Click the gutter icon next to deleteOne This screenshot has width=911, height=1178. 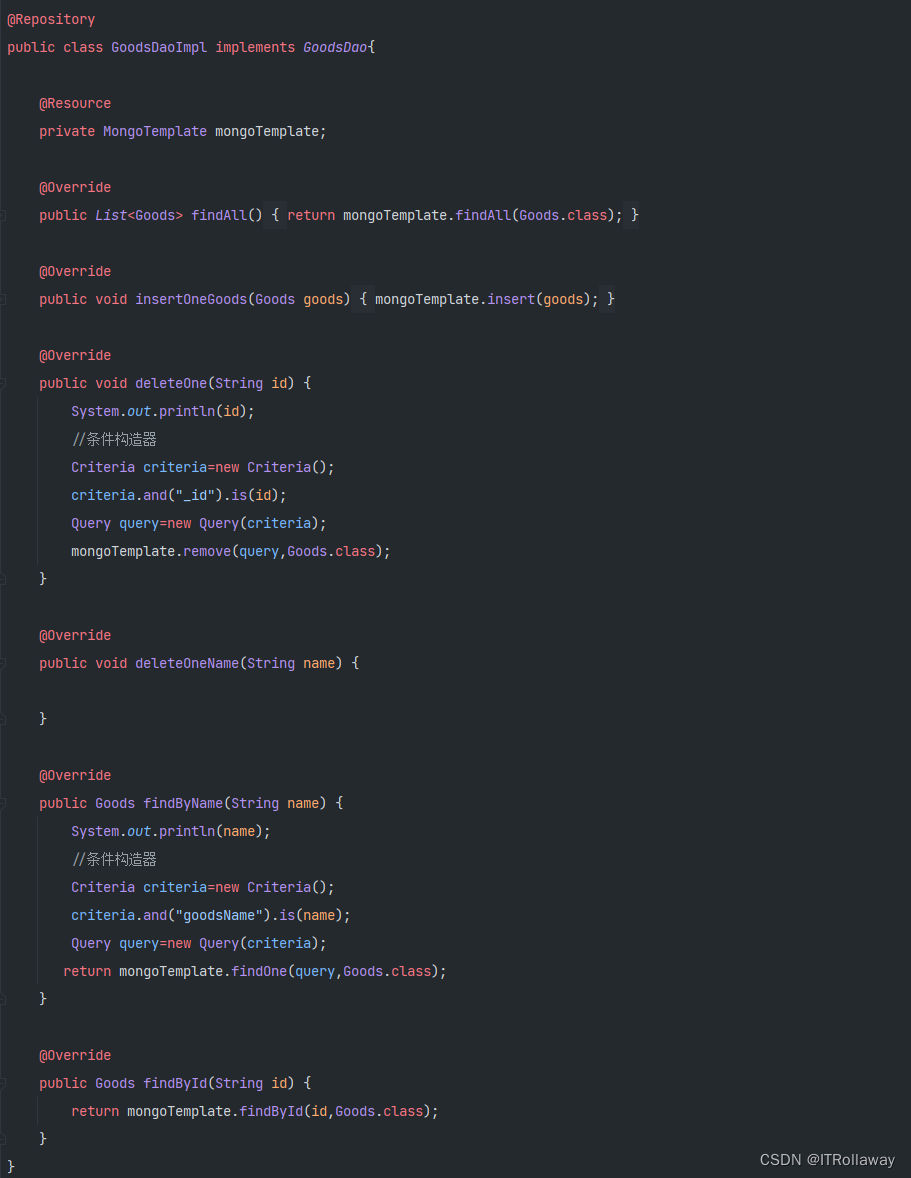[x=5, y=383]
